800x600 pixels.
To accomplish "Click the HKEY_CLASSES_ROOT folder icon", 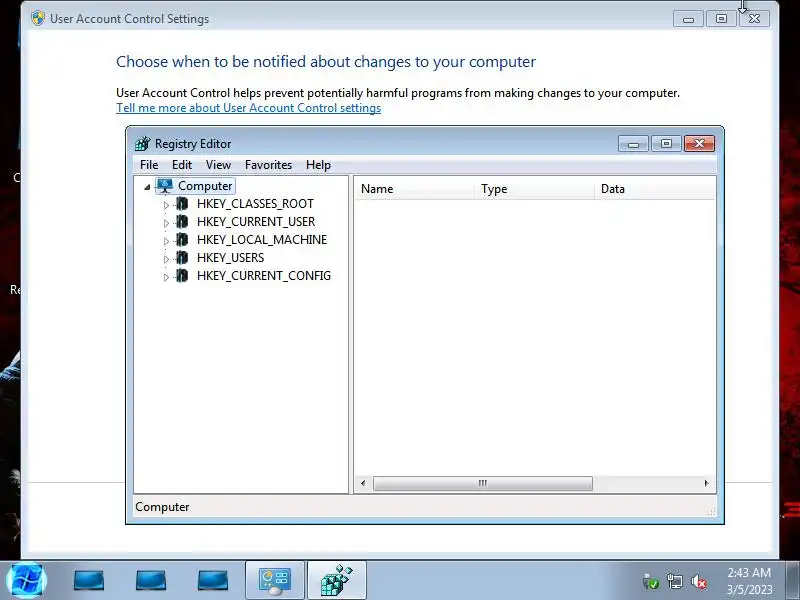I will (x=182, y=204).
